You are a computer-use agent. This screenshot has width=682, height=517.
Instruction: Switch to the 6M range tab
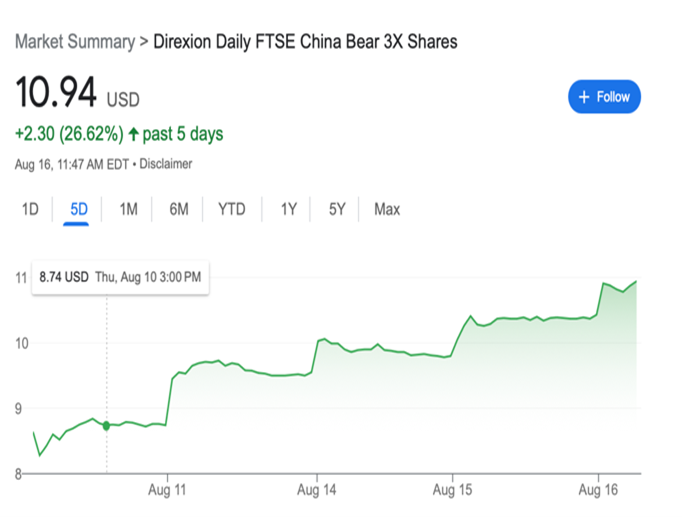tap(179, 209)
